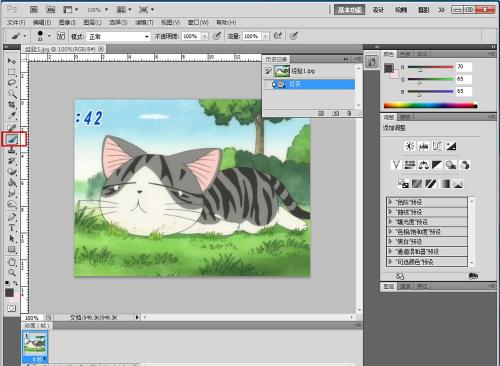Add a Gradient Map adjustment
This screenshot has height=366, width=500.
[445, 184]
